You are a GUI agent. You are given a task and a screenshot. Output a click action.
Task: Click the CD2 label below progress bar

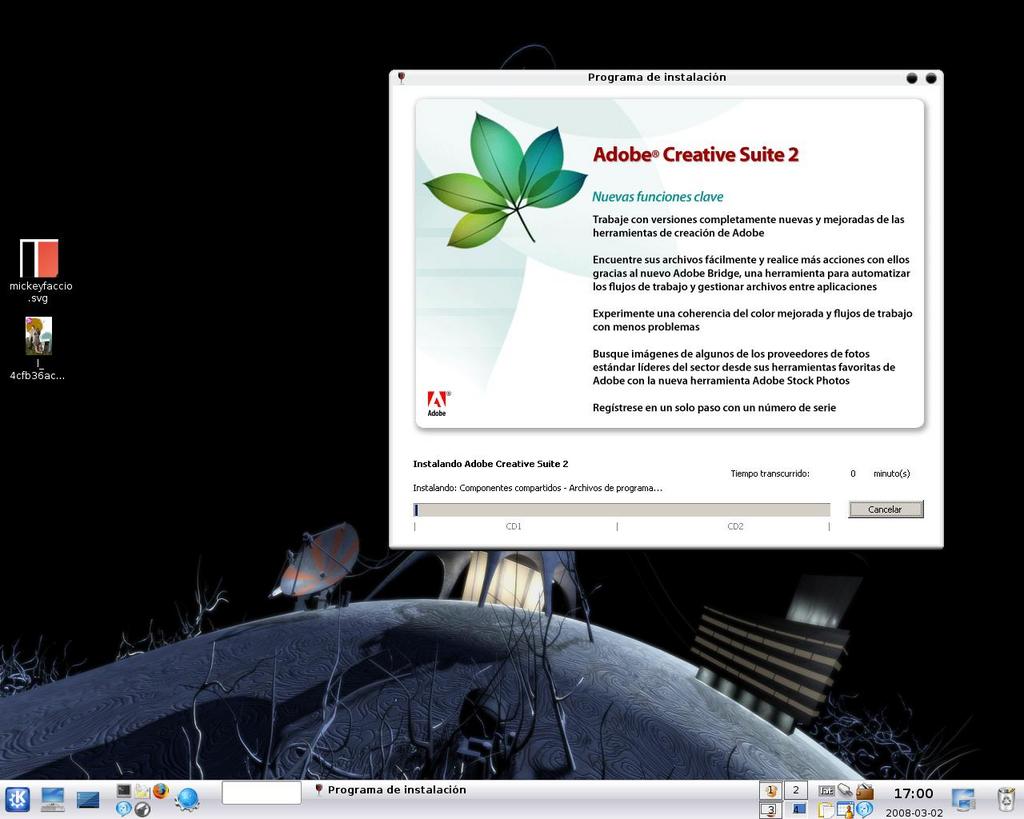[x=735, y=526]
